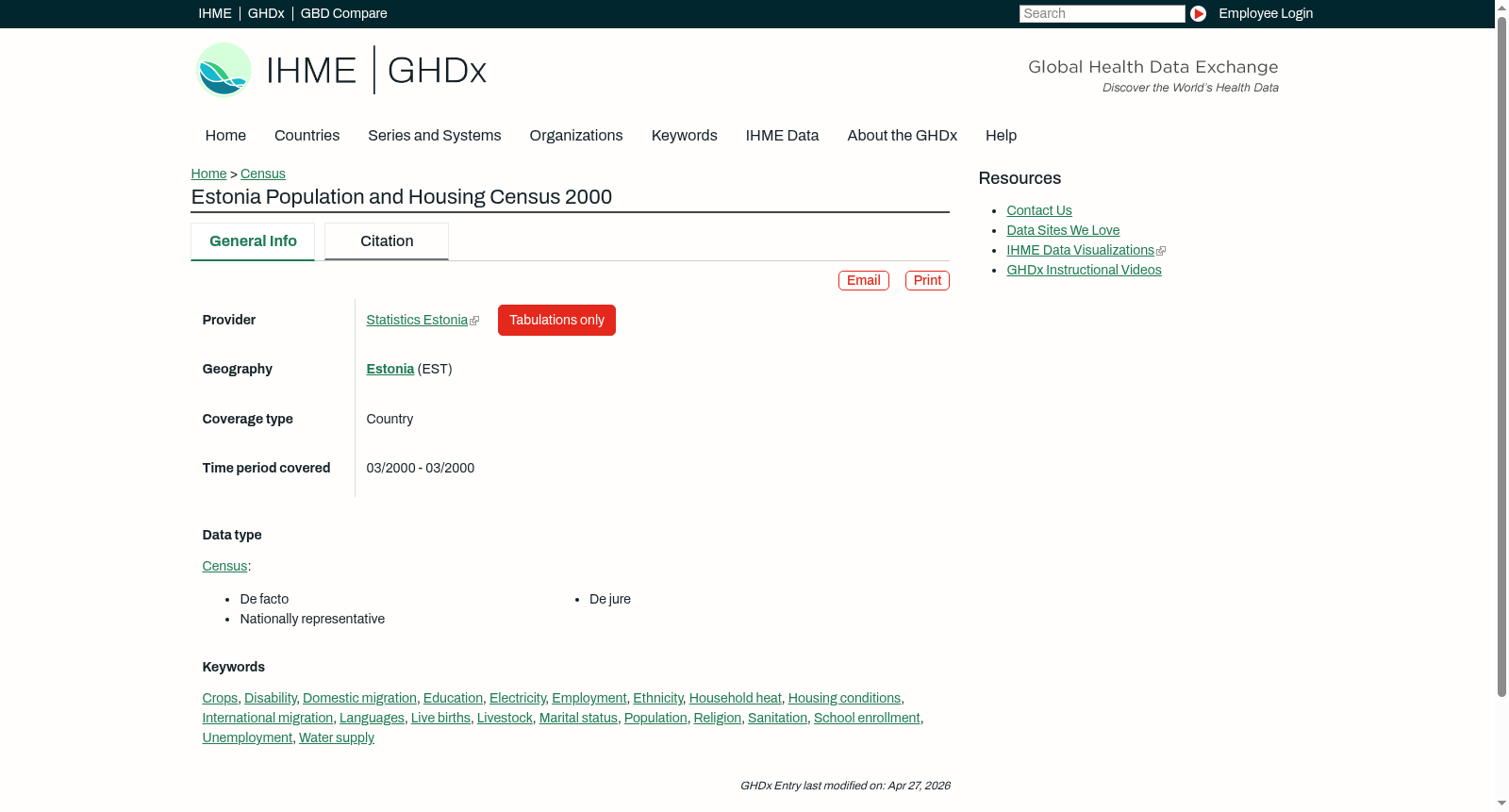Click Home breadcrumb link

208,174
